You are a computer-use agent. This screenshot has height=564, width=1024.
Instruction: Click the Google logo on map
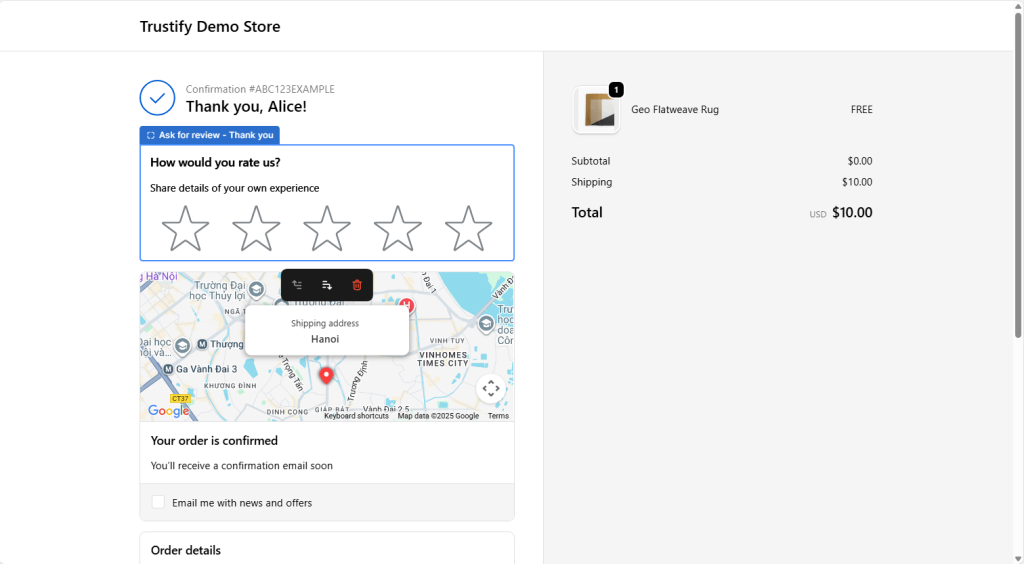coord(168,411)
